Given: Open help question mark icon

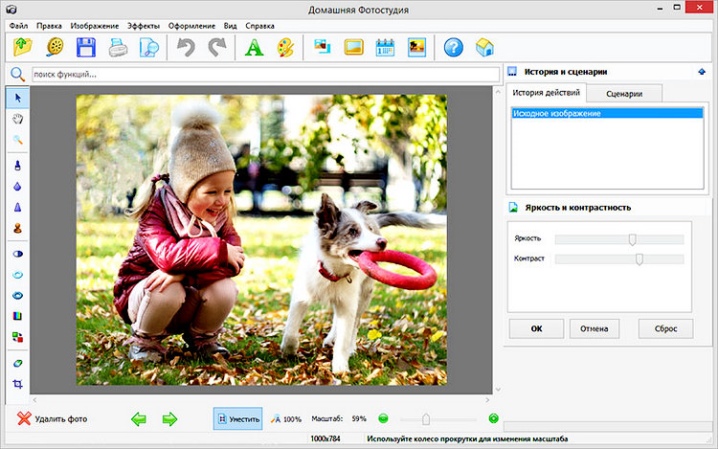Looking at the screenshot, I should pyautogui.click(x=453, y=47).
